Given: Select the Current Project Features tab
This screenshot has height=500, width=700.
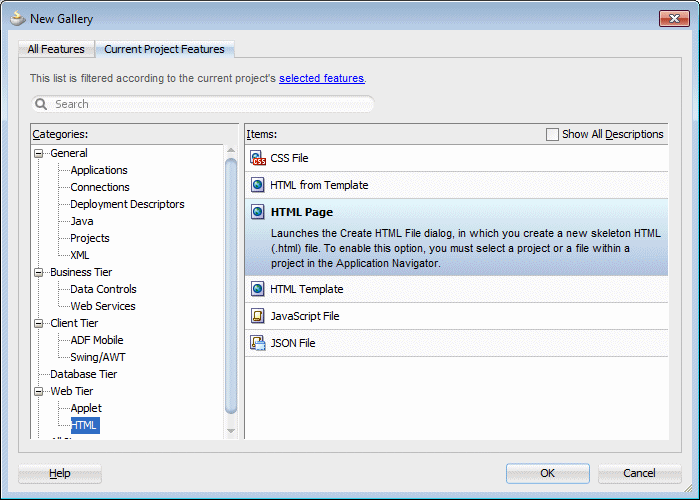Looking at the screenshot, I should click(166, 49).
